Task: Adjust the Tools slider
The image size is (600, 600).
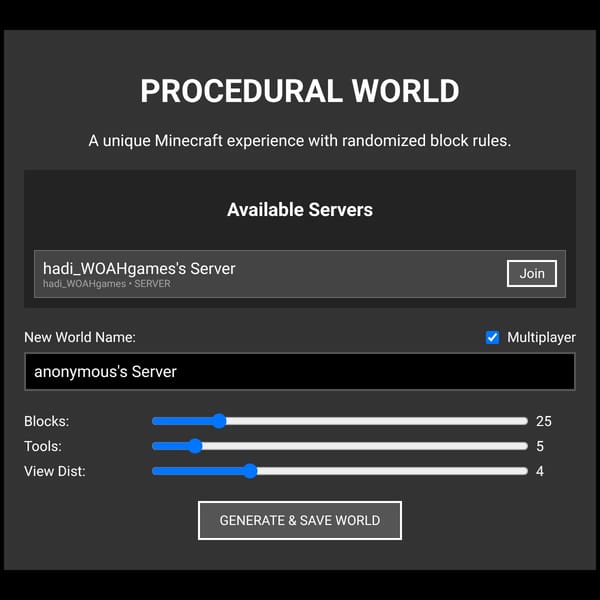Action: 340,446
